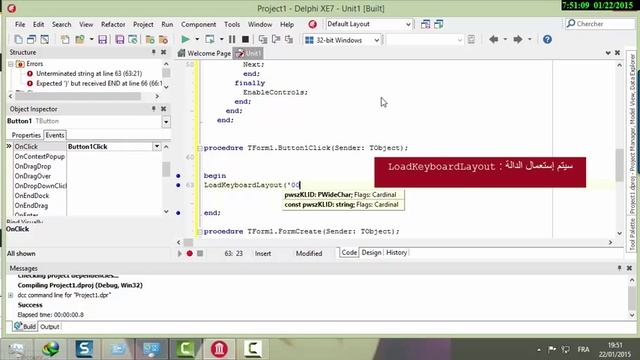The width and height of the screenshot is (640, 360).
Task: Play recorded macro in editor status bar
Action: pyautogui.click(x=180, y=253)
